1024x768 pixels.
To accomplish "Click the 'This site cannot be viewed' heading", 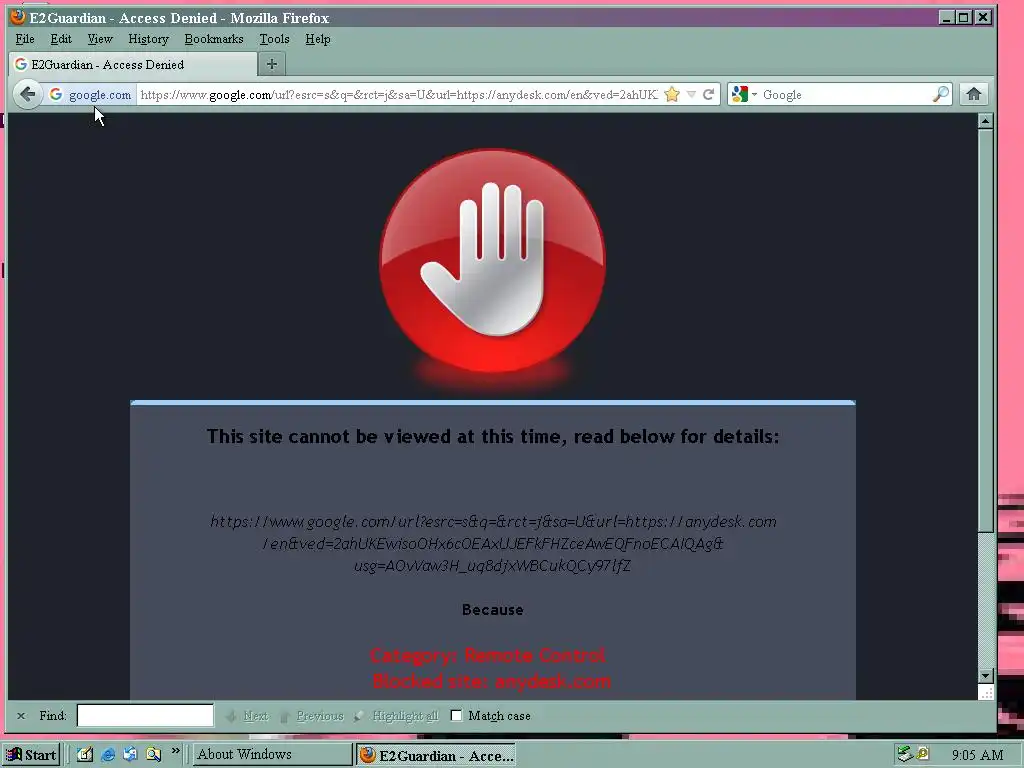I will (493, 436).
